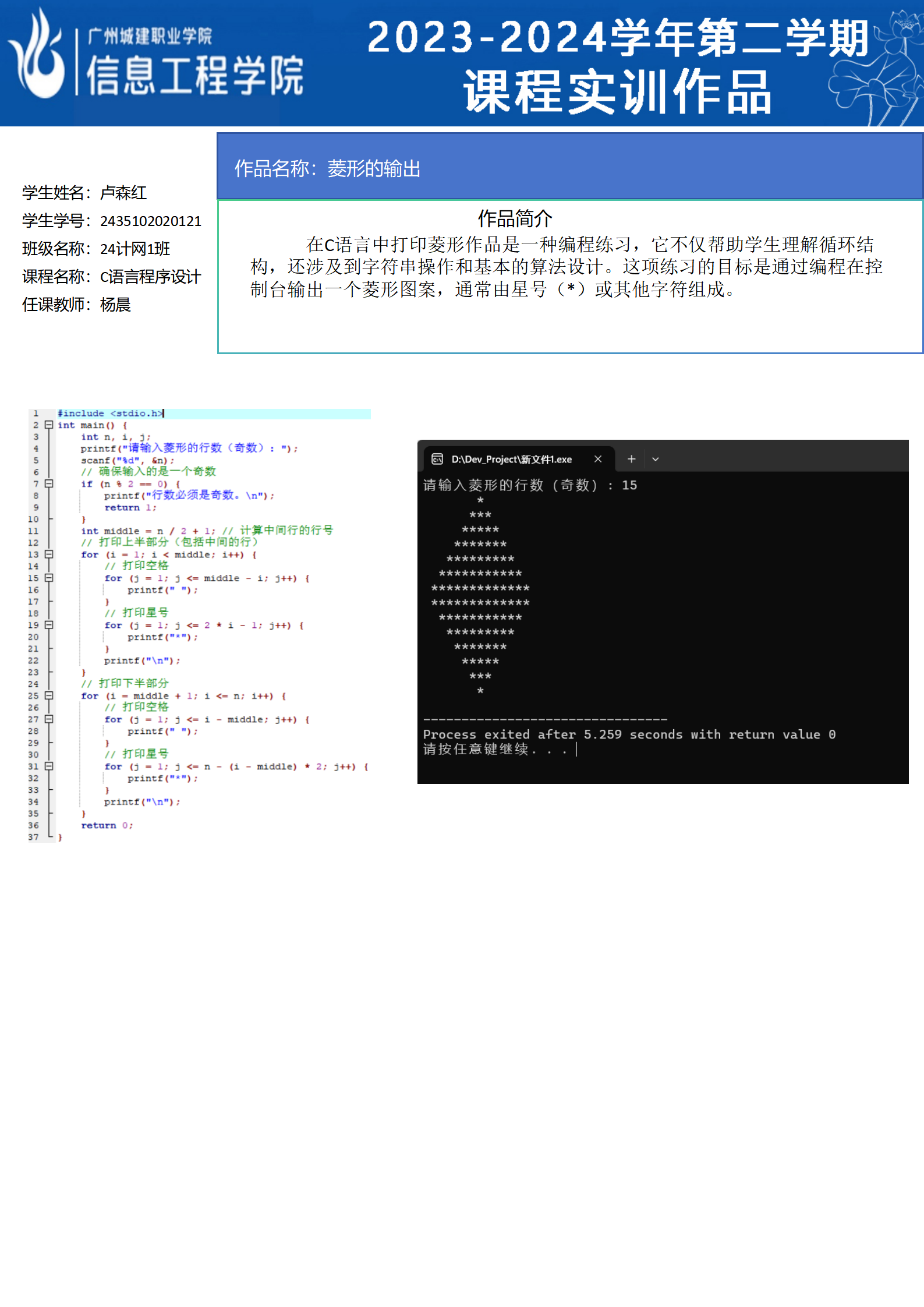Click the 'return 0;' statement on line 36

pyautogui.click(x=107, y=825)
